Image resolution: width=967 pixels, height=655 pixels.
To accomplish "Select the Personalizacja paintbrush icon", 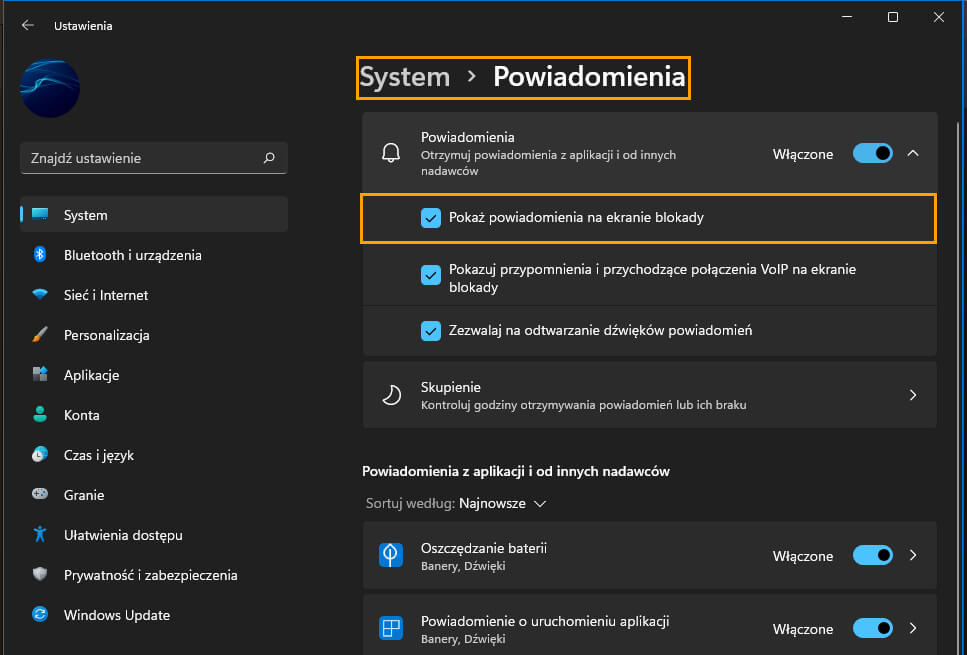I will [40, 334].
